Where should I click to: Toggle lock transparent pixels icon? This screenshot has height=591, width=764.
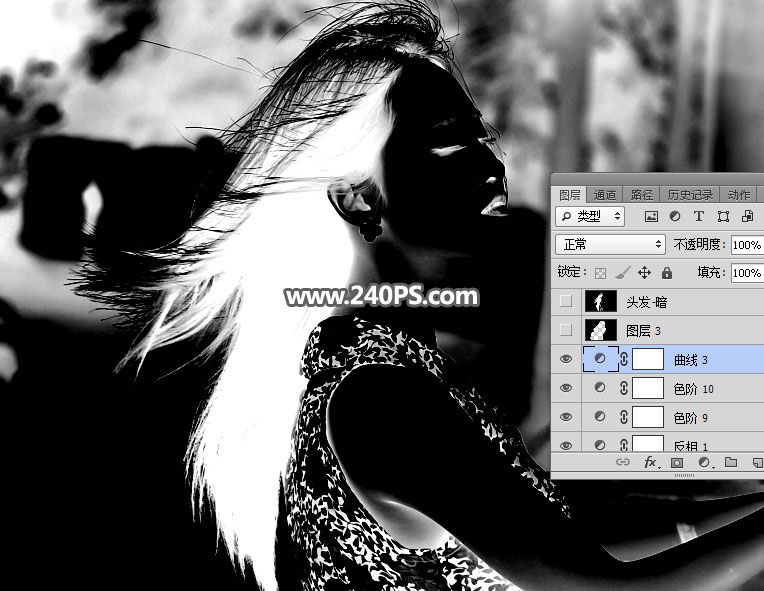pyautogui.click(x=600, y=273)
